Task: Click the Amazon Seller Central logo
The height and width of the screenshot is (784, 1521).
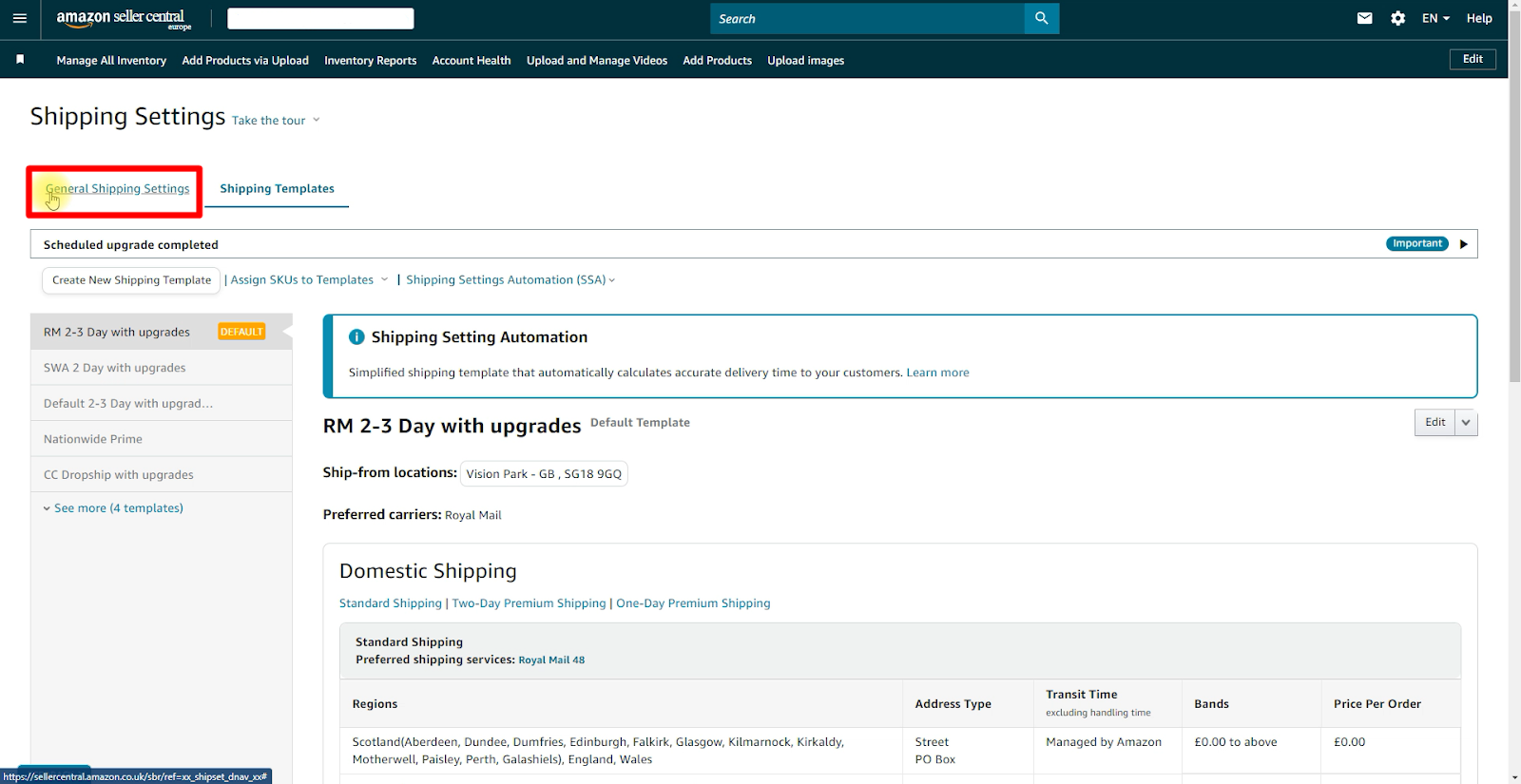Action: pos(124,19)
